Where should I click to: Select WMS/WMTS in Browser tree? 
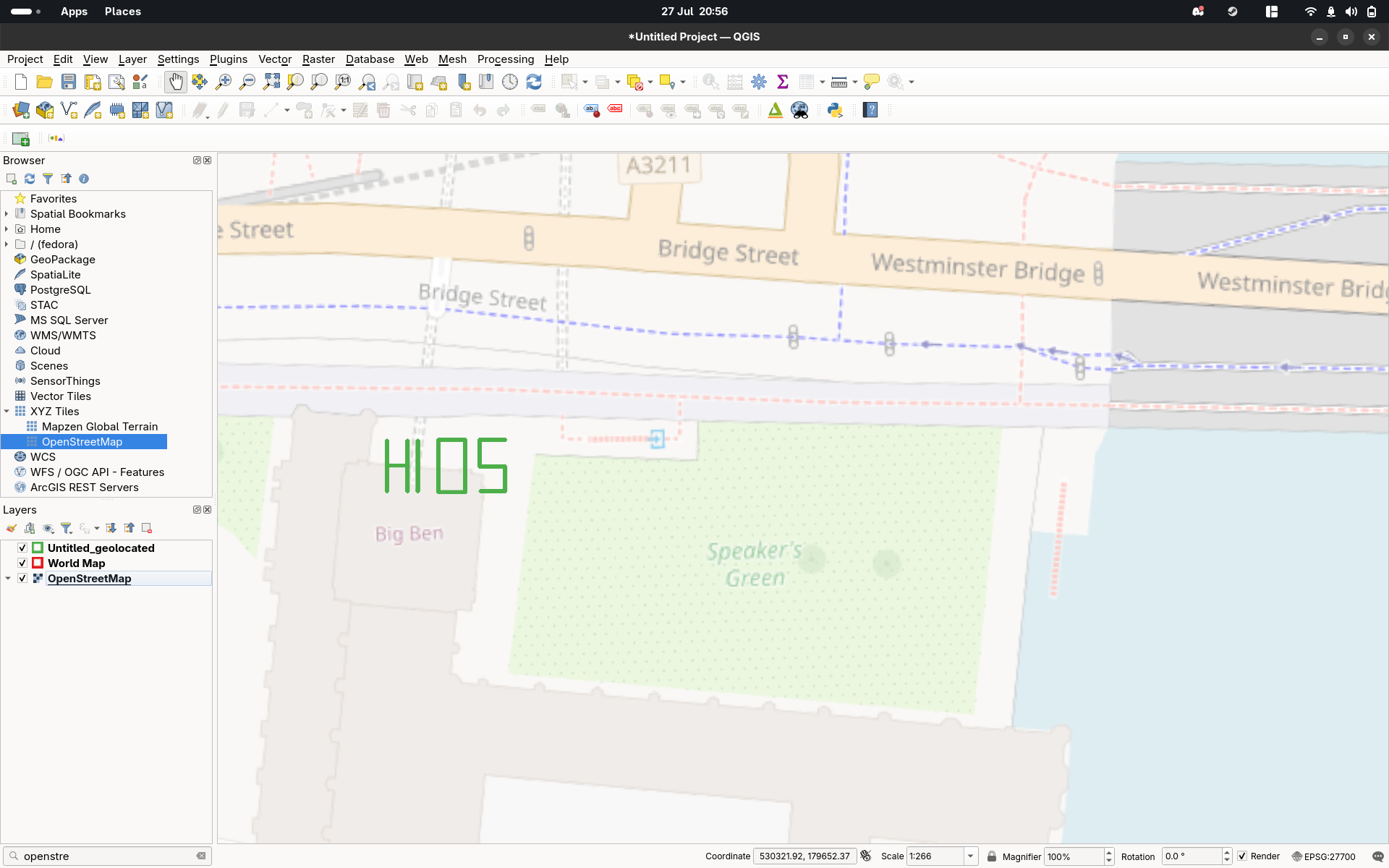pyautogui.click(x=63, y=336)
